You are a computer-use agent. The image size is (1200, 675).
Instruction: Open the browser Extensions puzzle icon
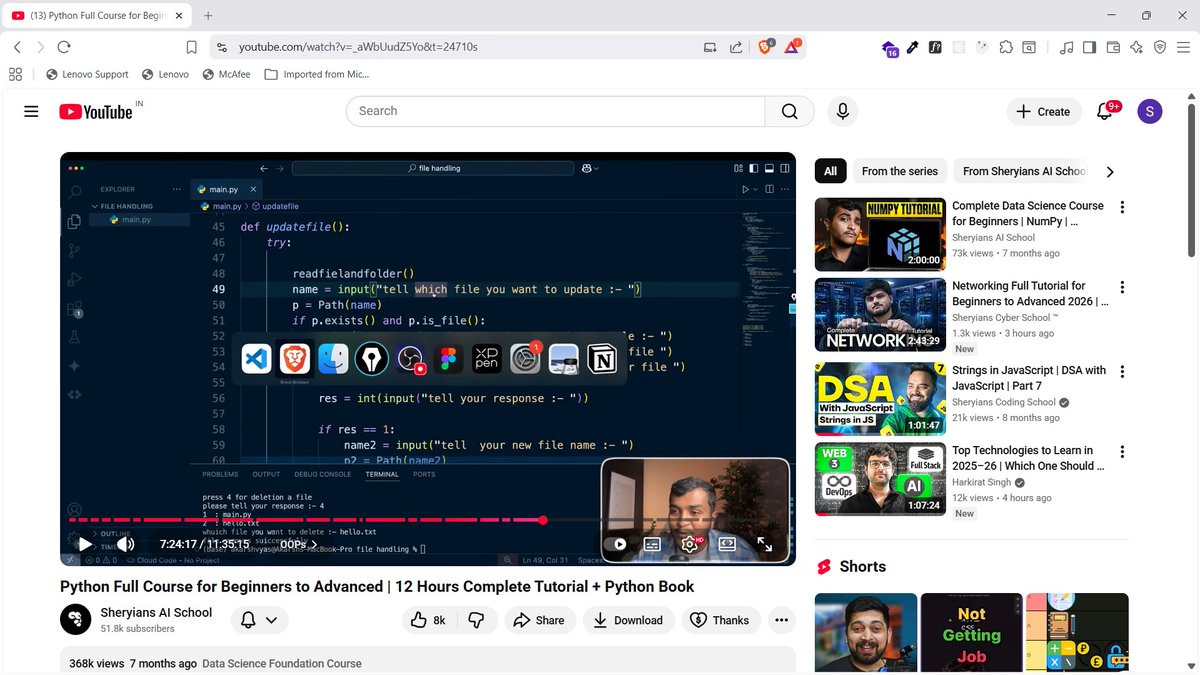(1005, 47)
